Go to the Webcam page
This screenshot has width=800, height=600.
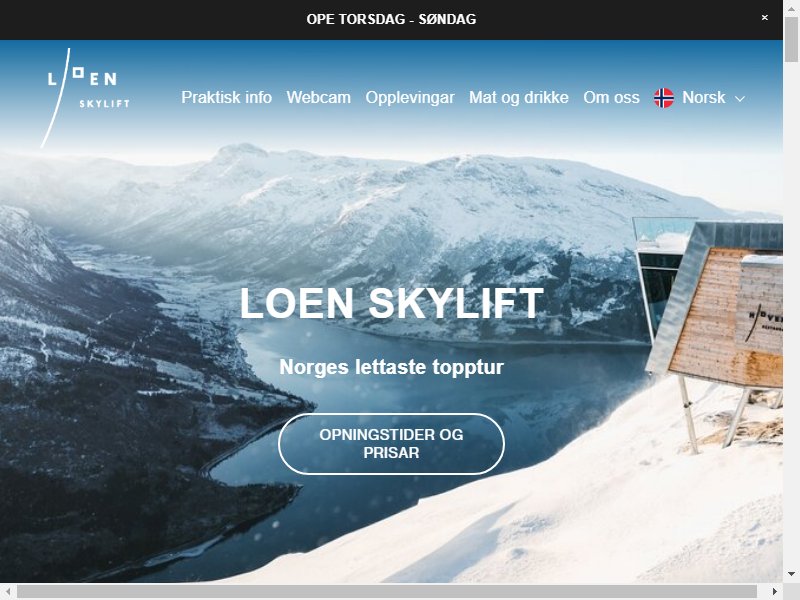pos(318,97)
